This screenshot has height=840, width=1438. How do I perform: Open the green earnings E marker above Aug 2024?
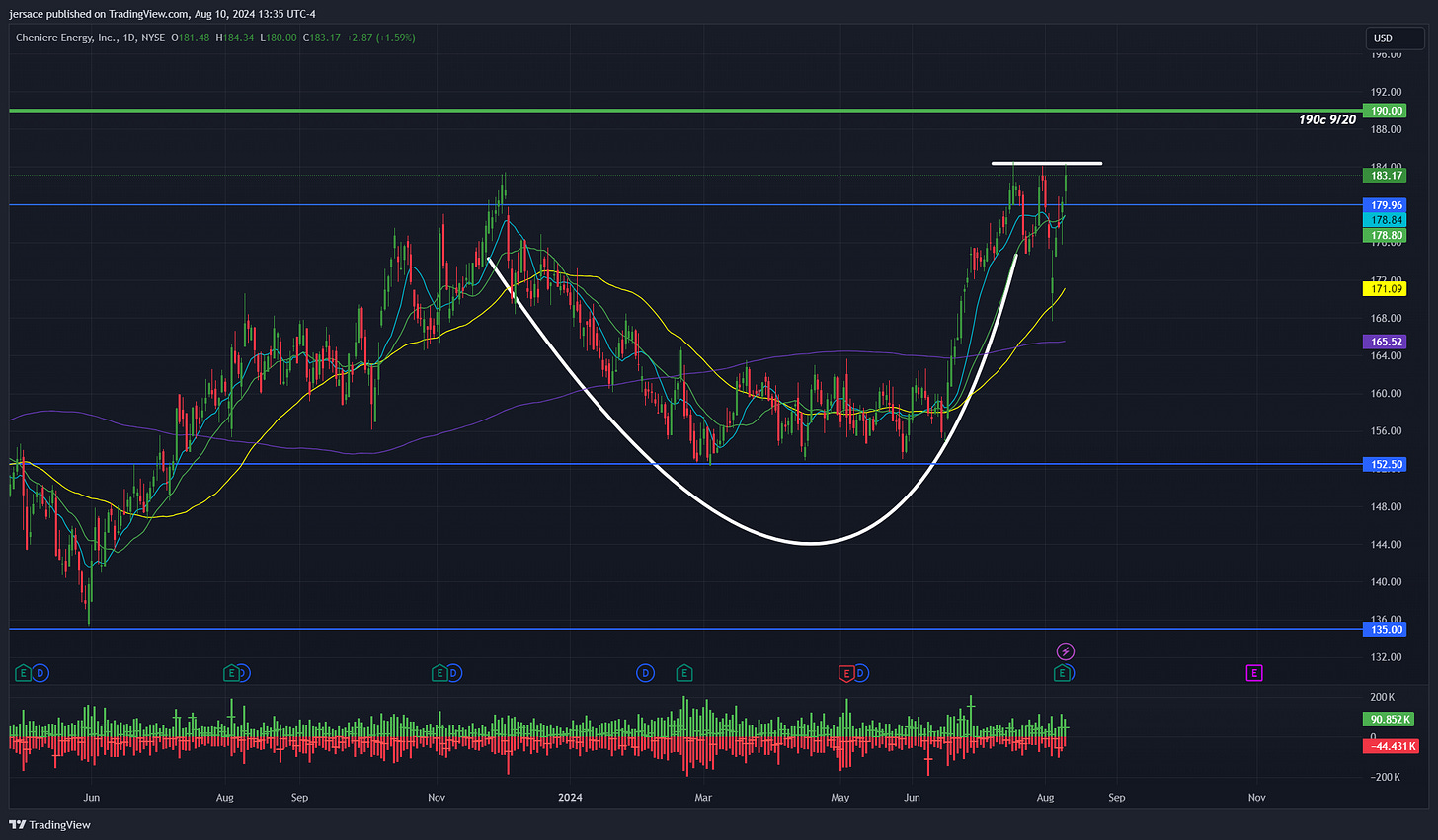point(1063,673)
